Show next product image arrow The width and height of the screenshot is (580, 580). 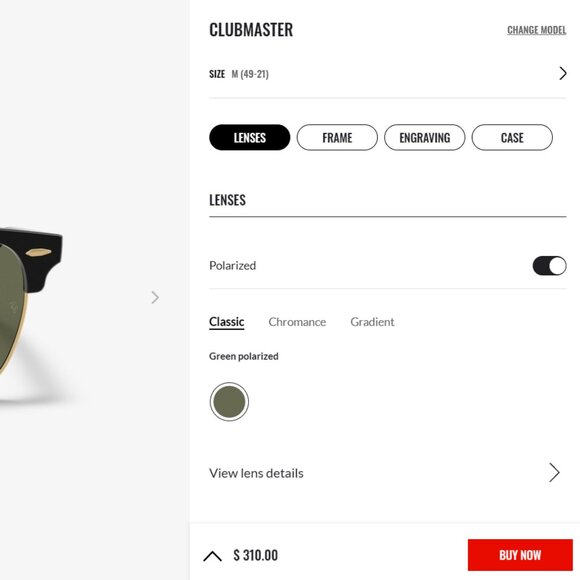(x=155, y=297)
